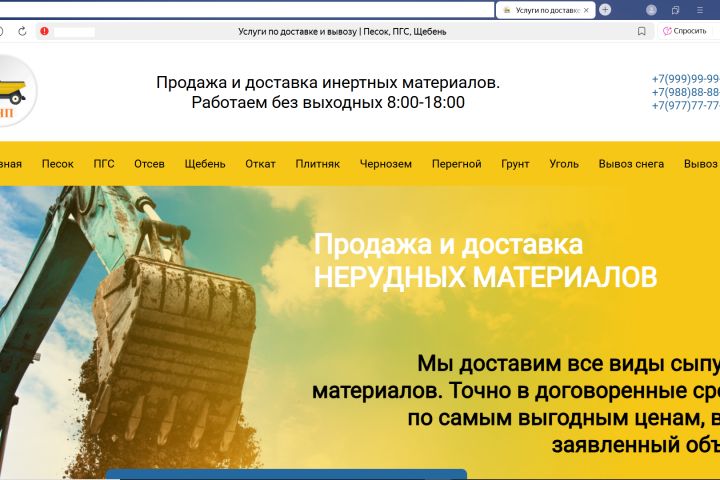Call the +7(988) phone number link
This screenshot has height=480, width=720.
(x=686, y=92)
